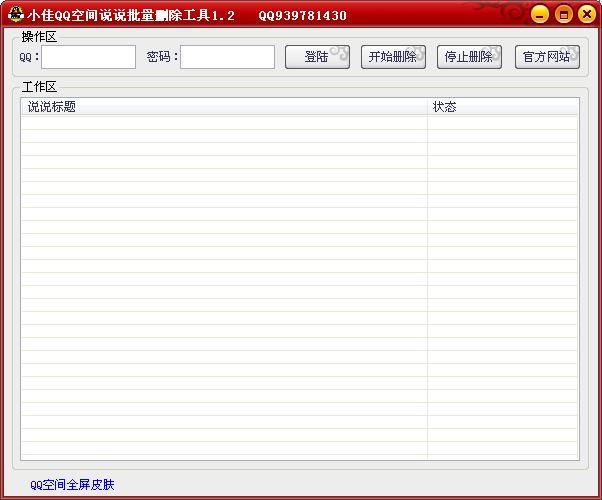This screenshot has width=602, height=500.
Task: Click the title text 小佳QQ空间说说批量删除工具1.2
Action: (x=131, y=15)
